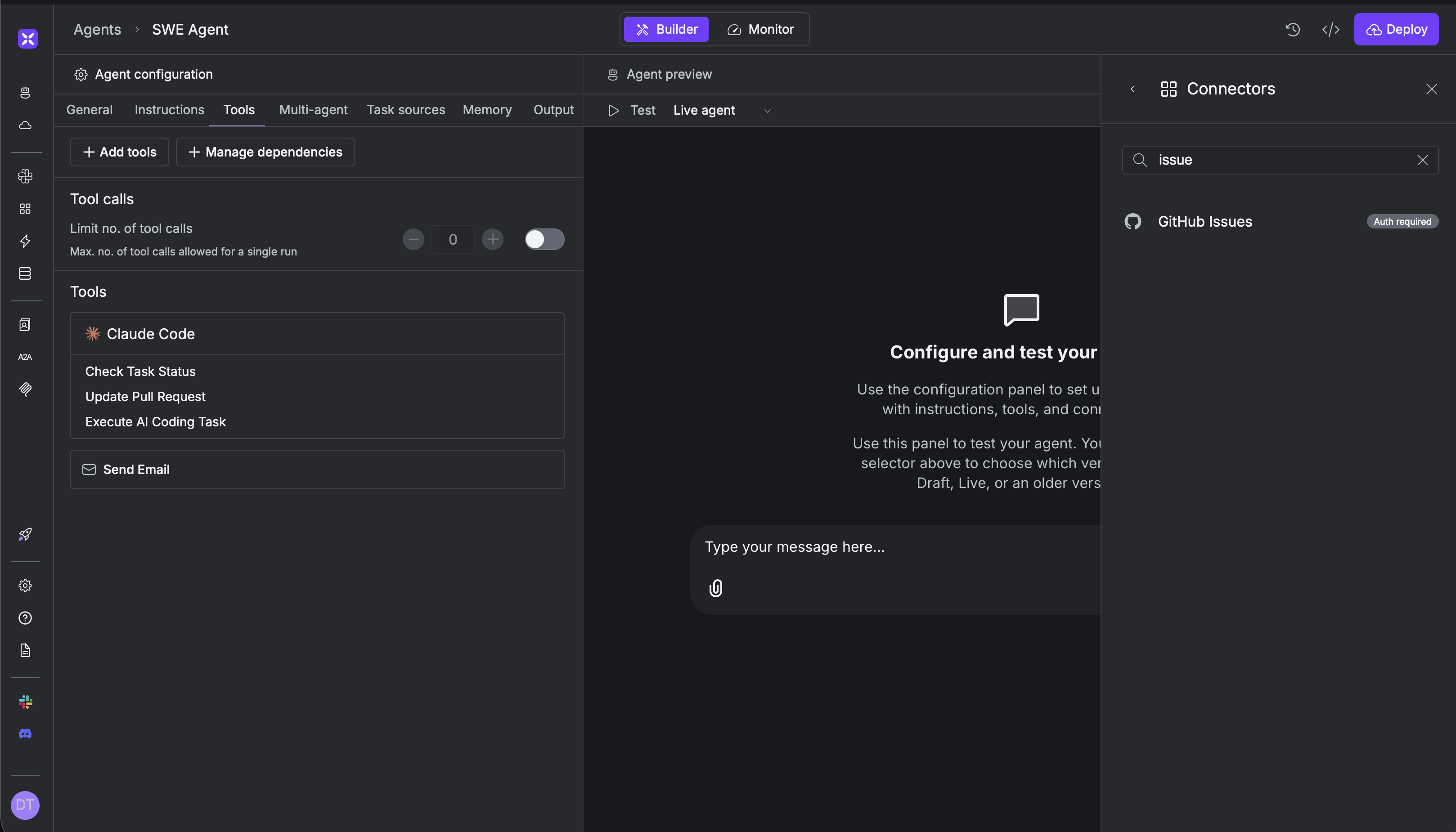The height and width of the screenshot is (832, 1456).
Task: Select the Agents icon in sidebar
Action: [x=25, y=93]
